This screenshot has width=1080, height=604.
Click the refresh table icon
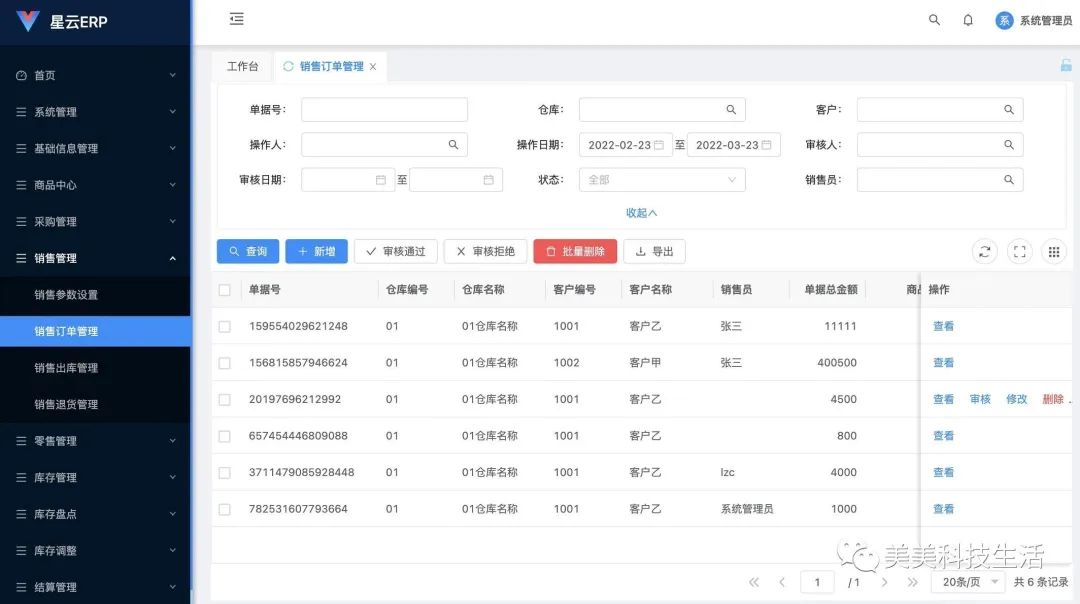[984, 251]
